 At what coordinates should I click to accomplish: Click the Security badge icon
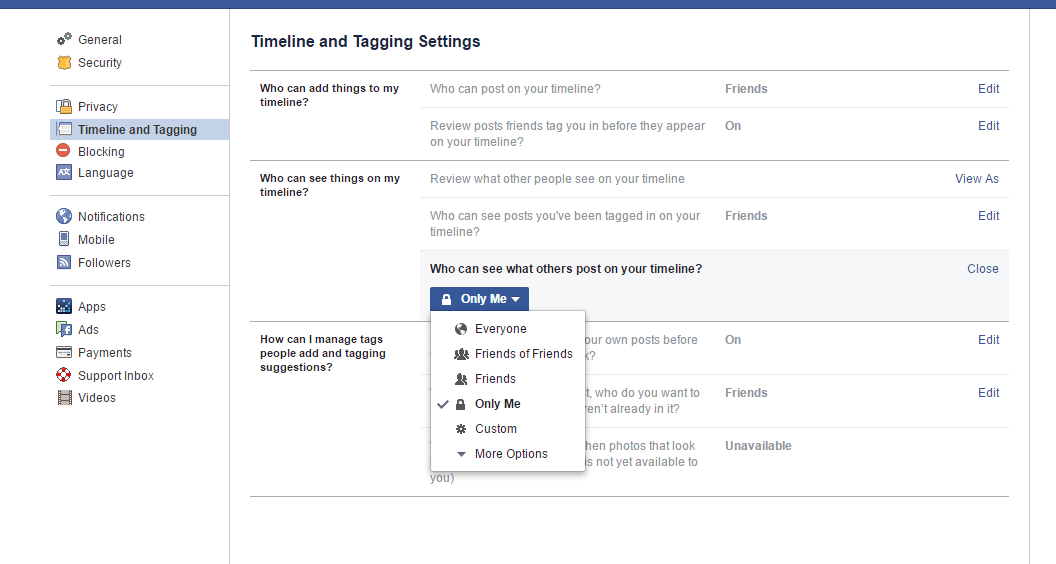coord(64,62)
